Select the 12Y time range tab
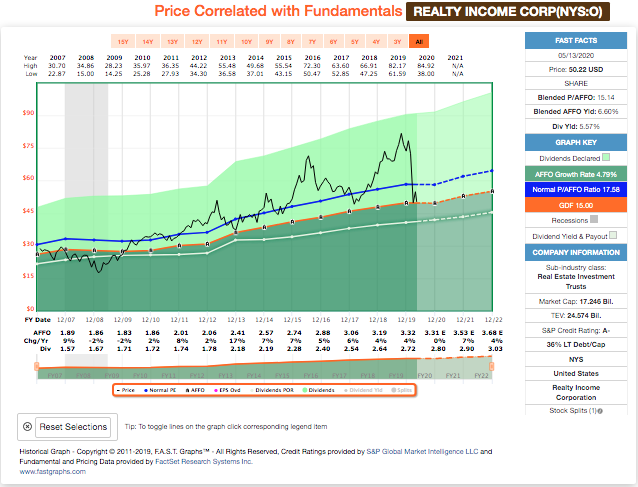638x487 pixels. tap(197, 41)
